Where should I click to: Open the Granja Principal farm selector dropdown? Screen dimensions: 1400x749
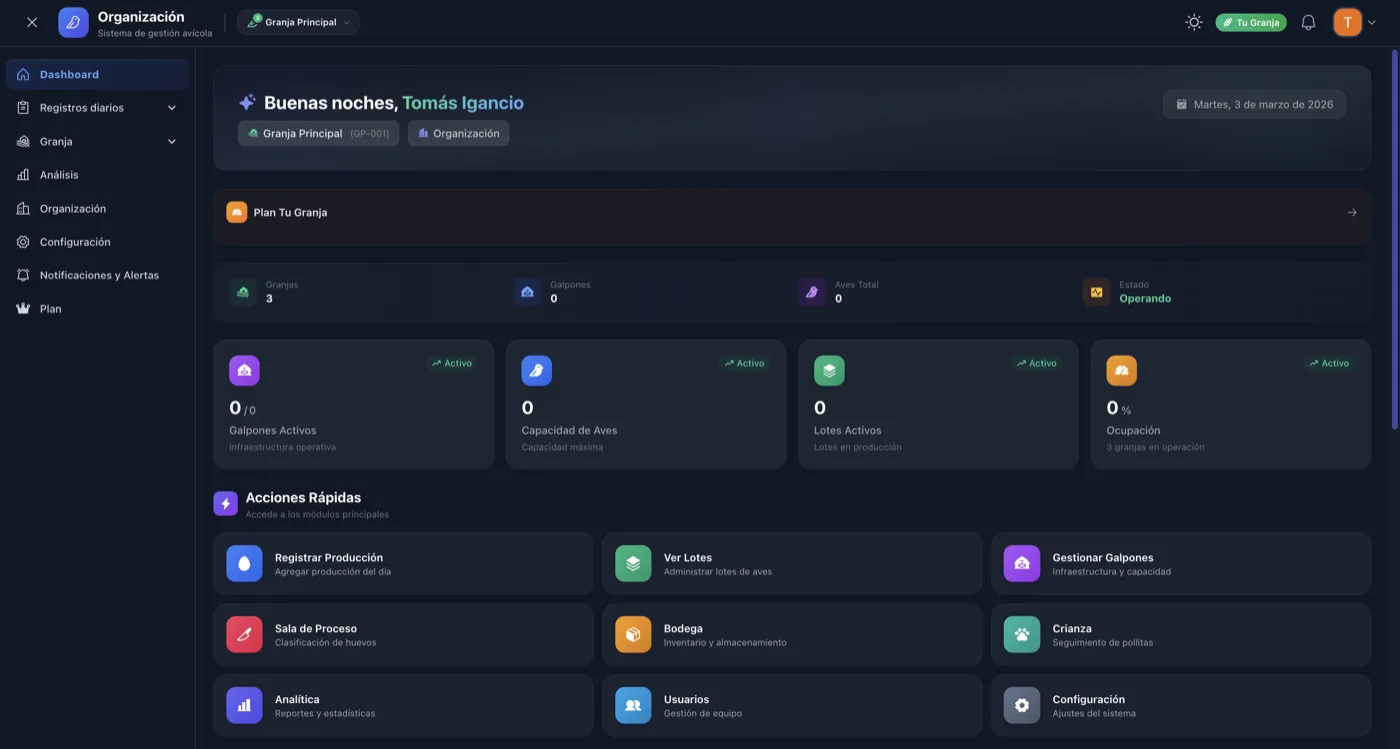(298, 22)
